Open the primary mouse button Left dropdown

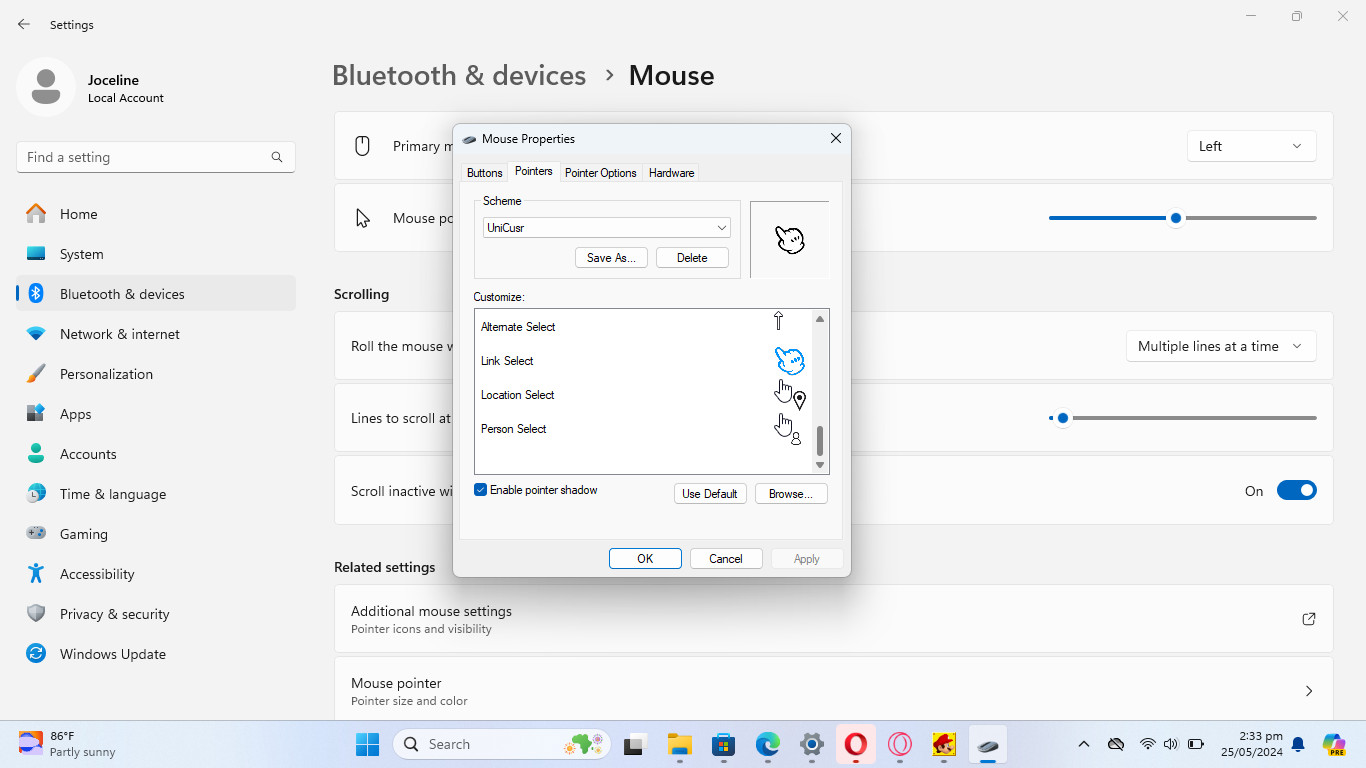tap(1250, 146)
